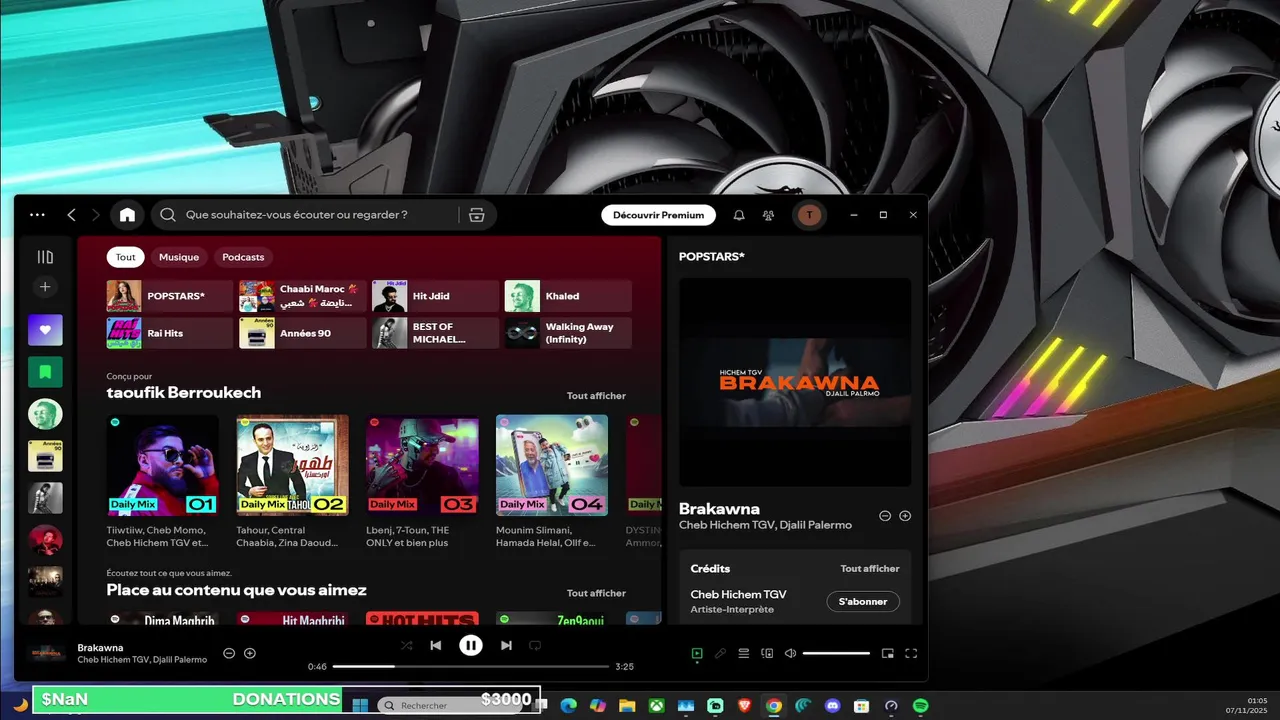The image size is (1280, 720).
Task: Open Liked Songs heart tile in sidebar
Action: tap(45, 330)
